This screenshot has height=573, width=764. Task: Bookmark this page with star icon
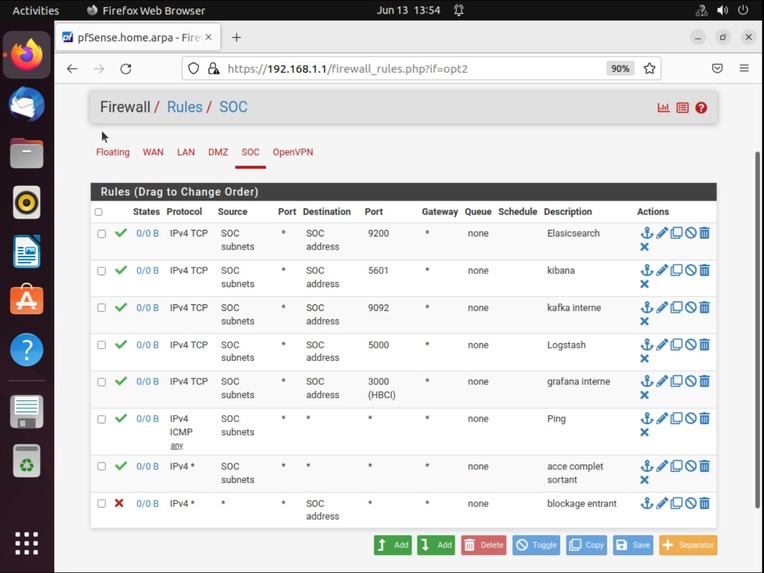pyautogui.click(x=649, y=69)
